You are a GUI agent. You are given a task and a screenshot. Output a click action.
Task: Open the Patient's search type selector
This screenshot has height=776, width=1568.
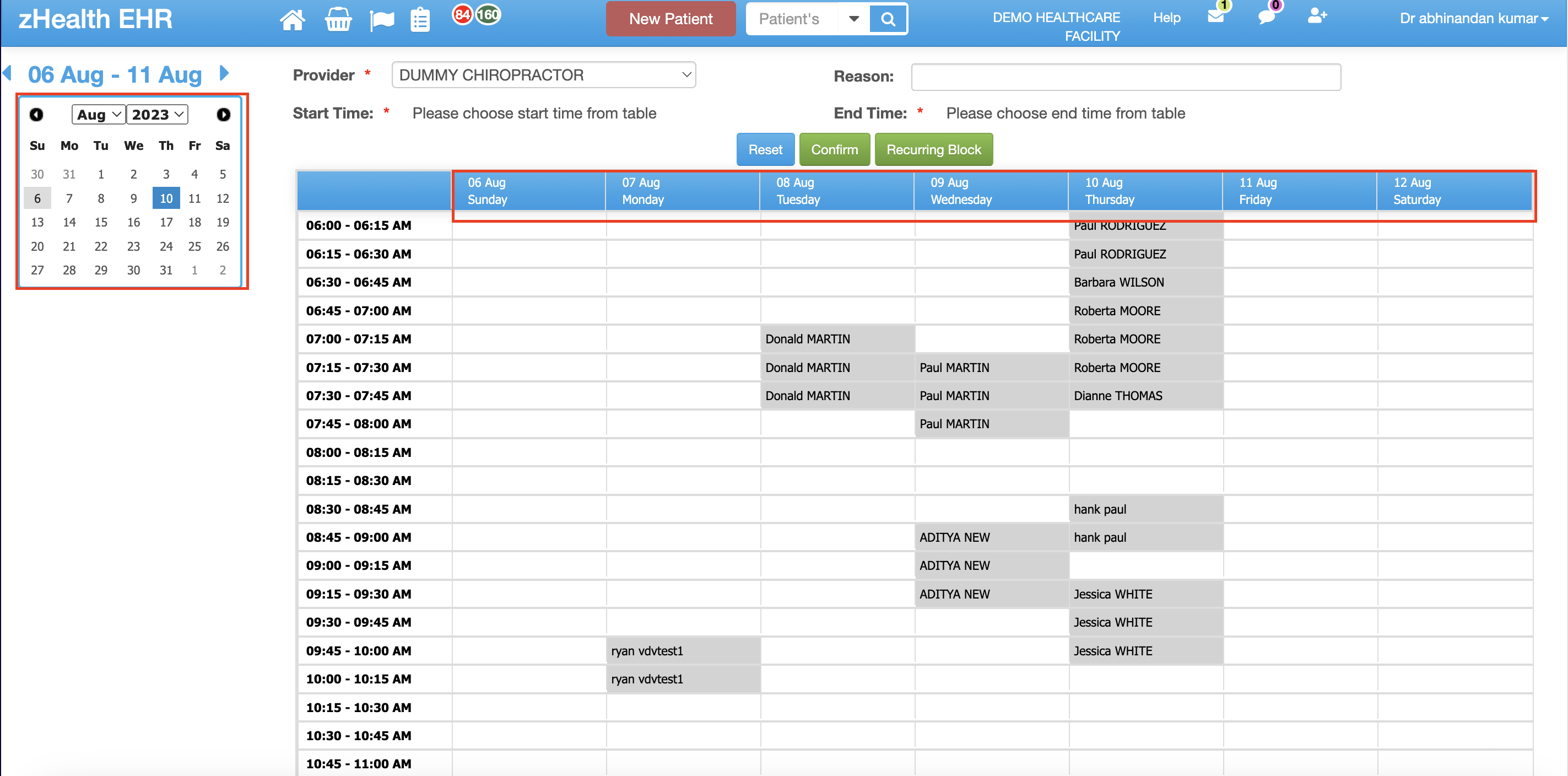pyautogui.click(x=855, y=18)
